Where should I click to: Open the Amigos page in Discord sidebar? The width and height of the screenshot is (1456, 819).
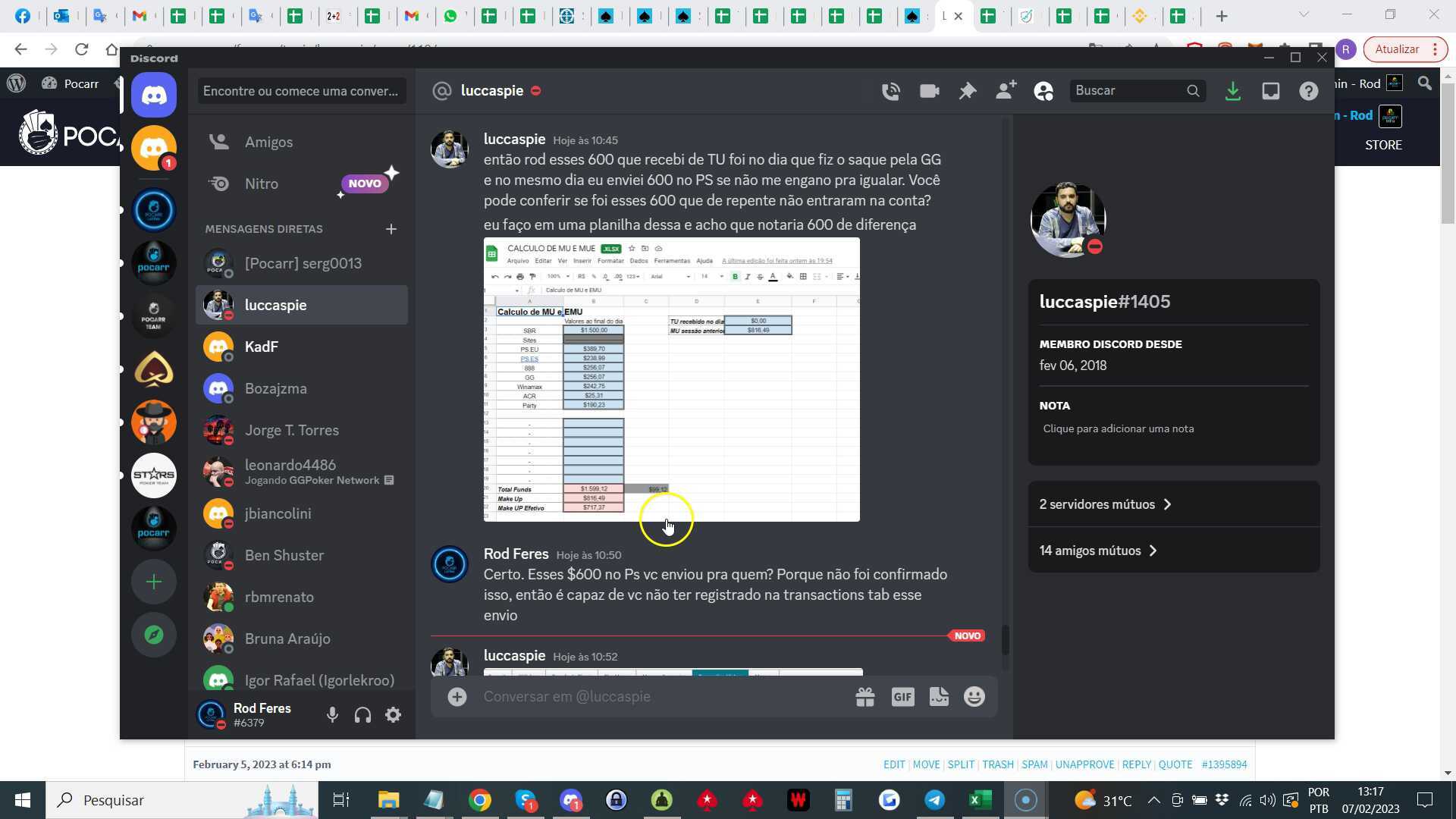tap(268, 142)
